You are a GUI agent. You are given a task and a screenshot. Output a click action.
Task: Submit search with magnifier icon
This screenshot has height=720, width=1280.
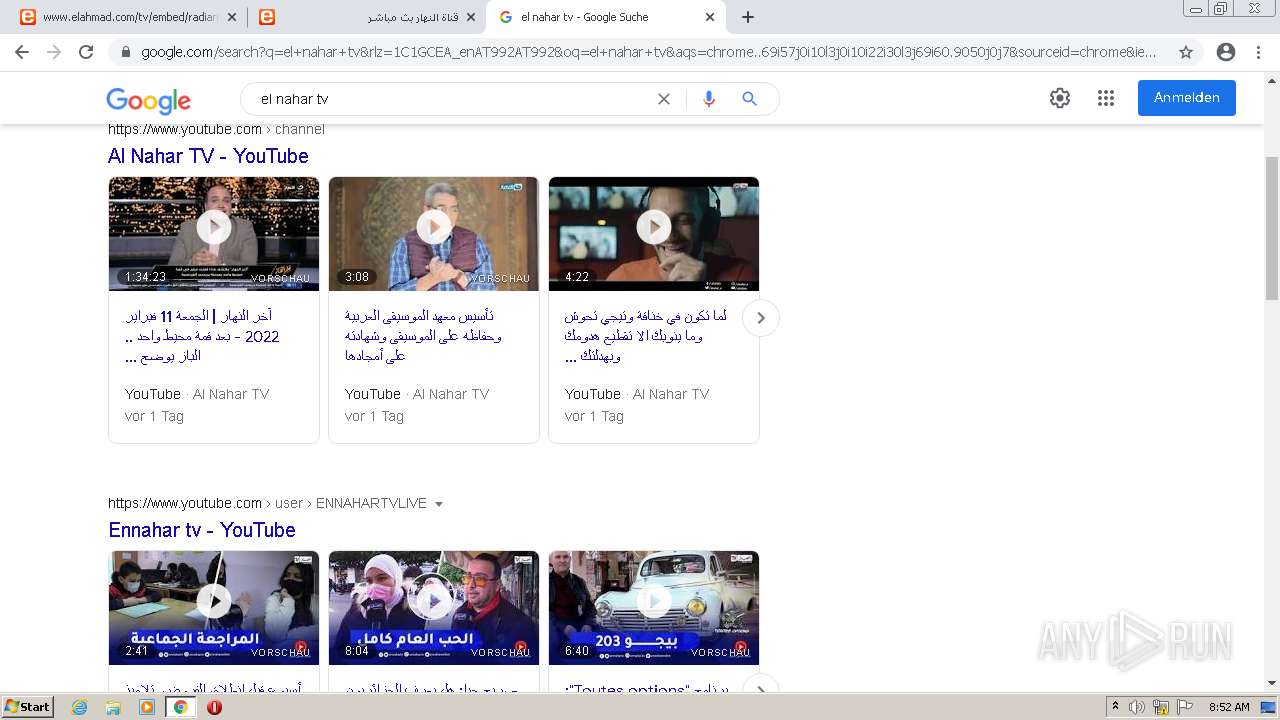(x=749, y=99)
